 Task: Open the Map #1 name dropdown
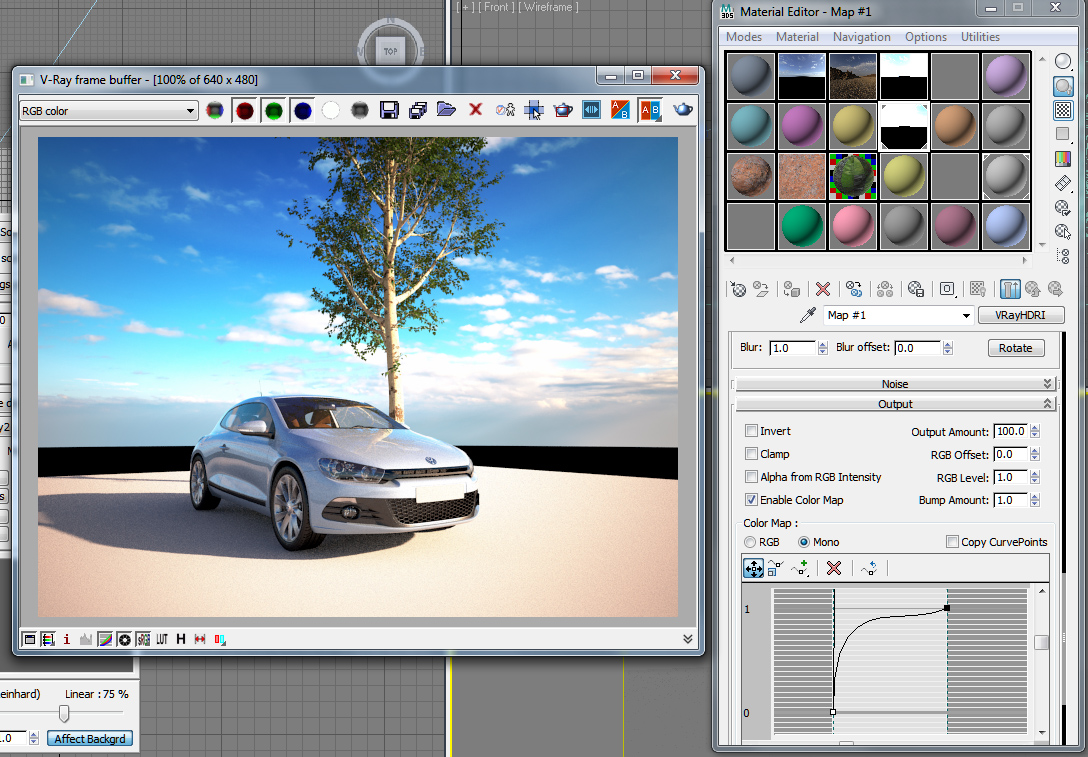(966, 316)
